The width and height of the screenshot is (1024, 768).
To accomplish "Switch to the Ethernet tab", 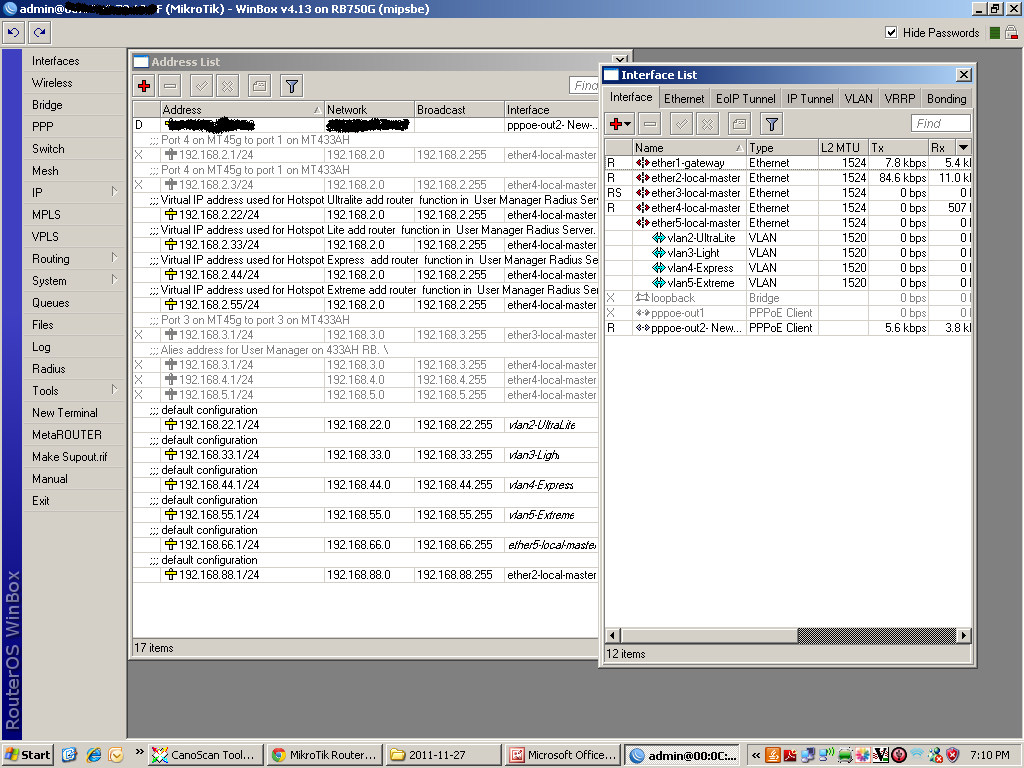I will coord(684,99).
